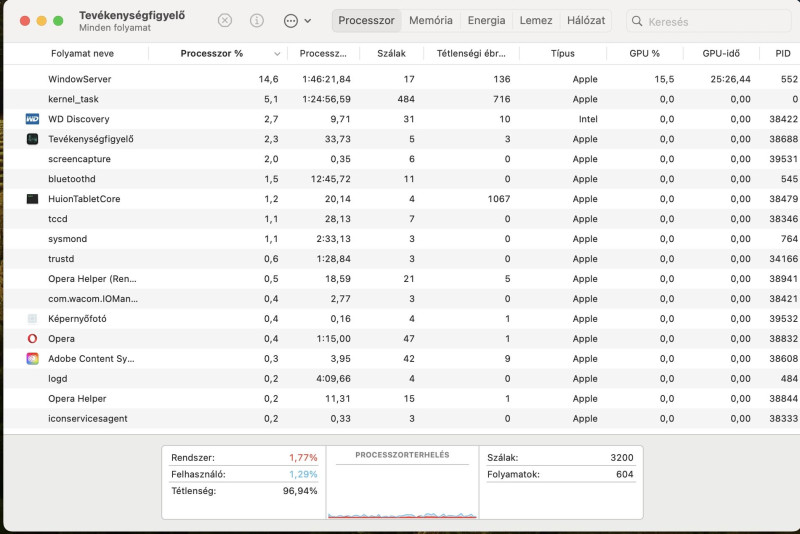
Task: Click the Adobe Content Sy... icon
Action: pyautogui.click(x=32, y=359)
